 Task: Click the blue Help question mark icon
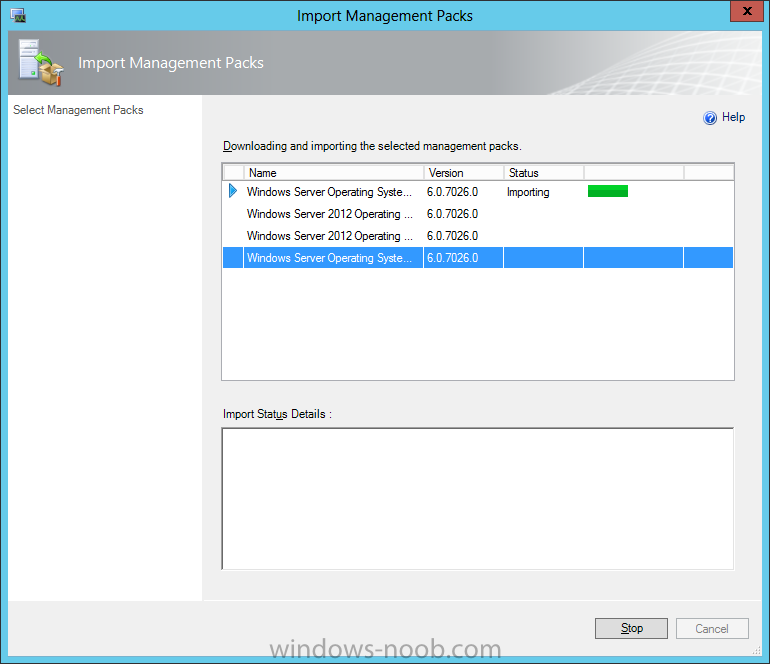[x=710, y=118]
